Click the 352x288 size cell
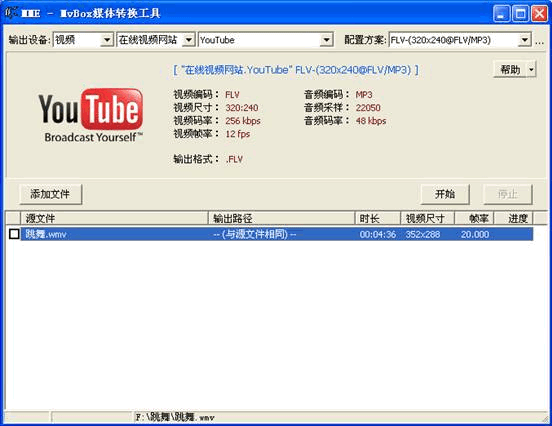 [422, 234]
